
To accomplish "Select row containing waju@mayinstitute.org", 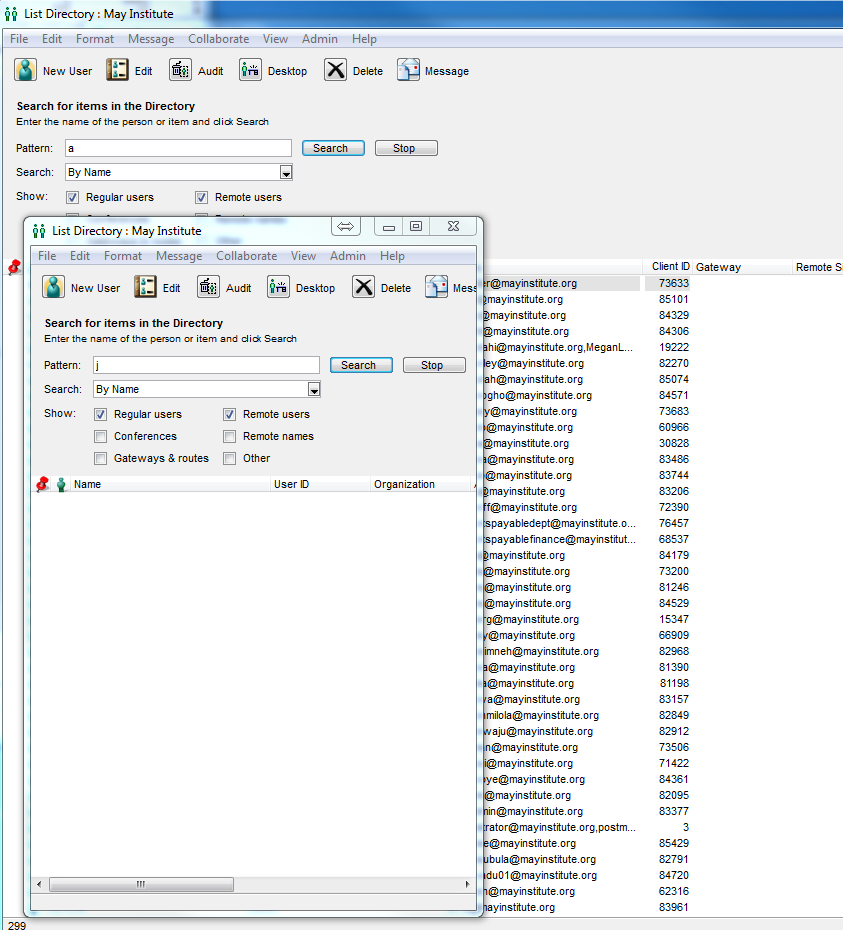I will pyautogui.click(x=586, y=732).
